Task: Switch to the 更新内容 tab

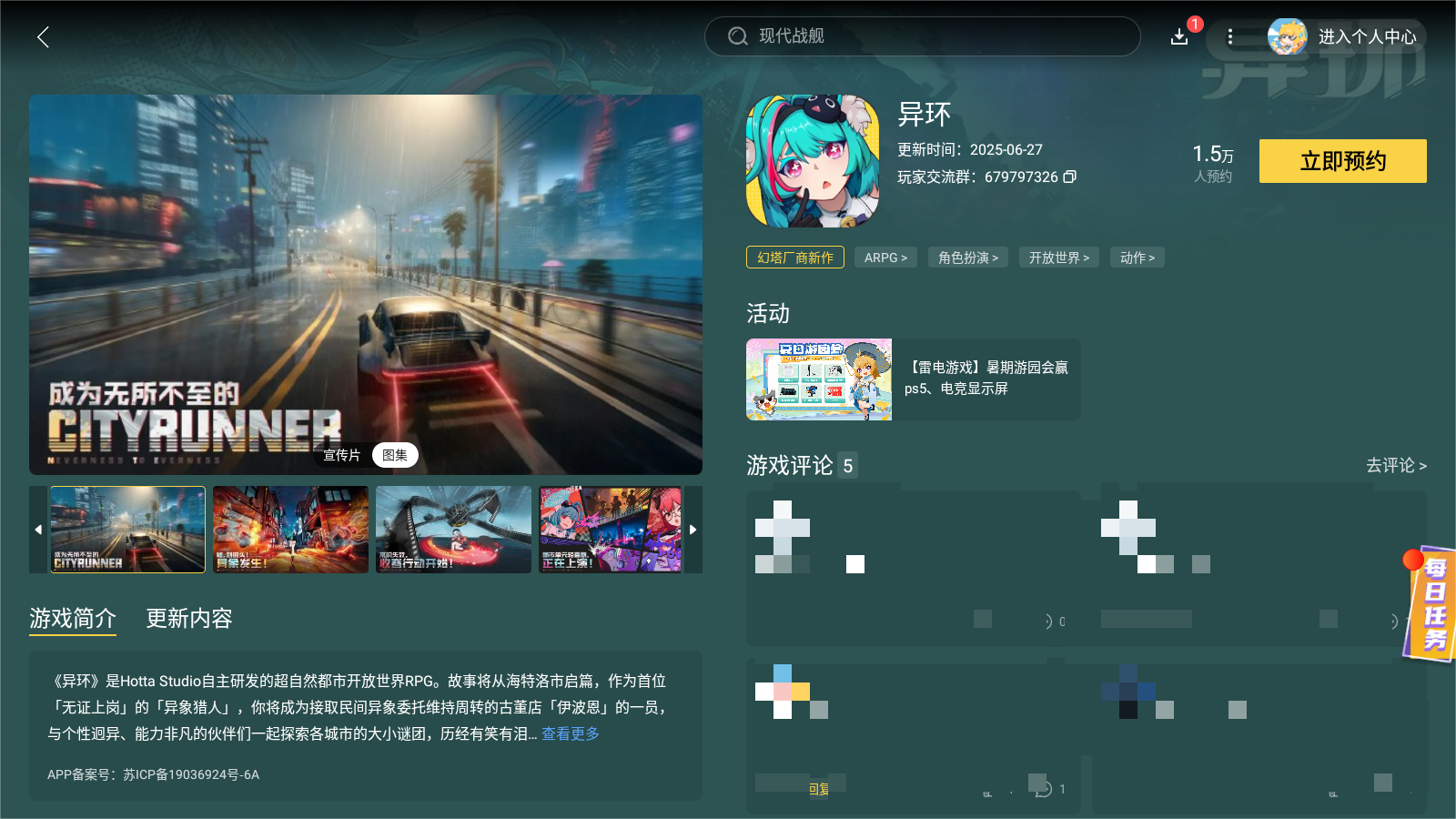Action: pos(188,619)
